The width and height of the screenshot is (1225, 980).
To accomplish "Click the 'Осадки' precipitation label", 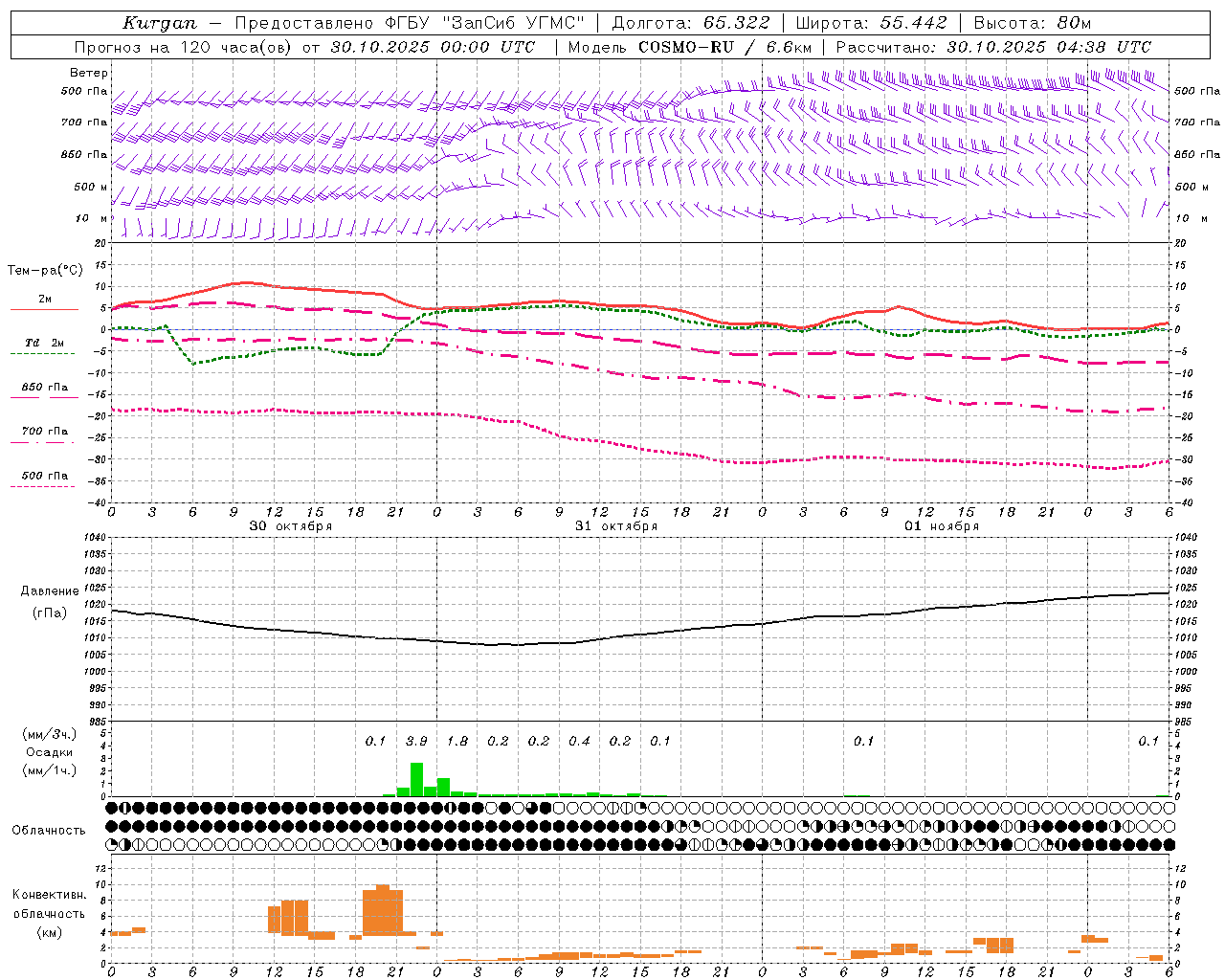I will click(49, 752).
